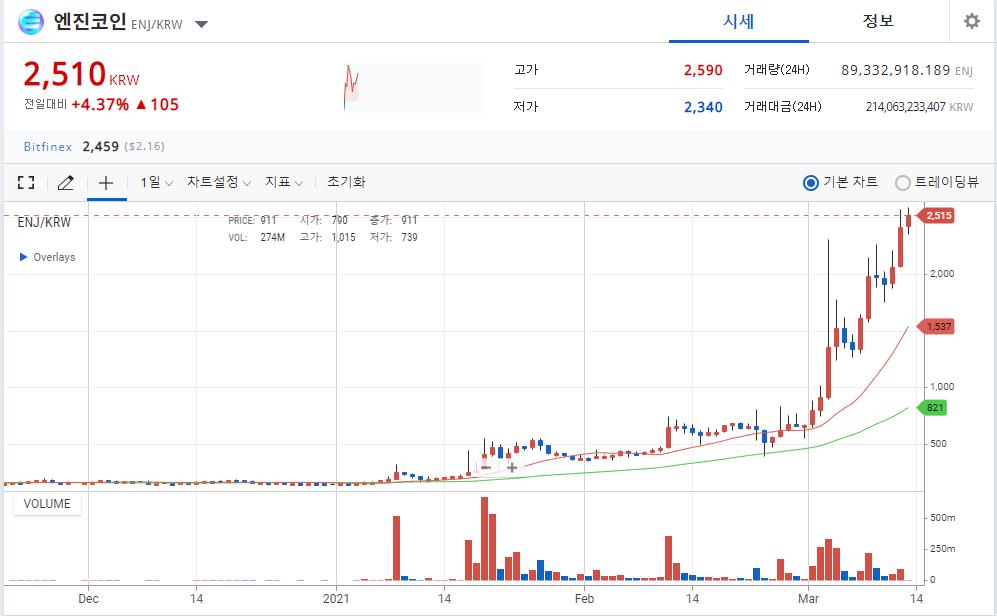
Task: Click the mini price sparkline thumbnail
Action: point(414,88)
